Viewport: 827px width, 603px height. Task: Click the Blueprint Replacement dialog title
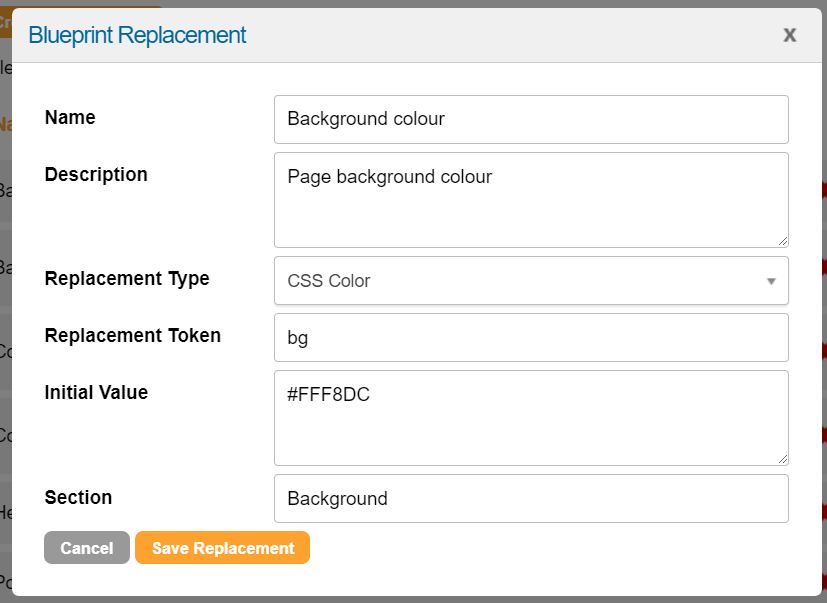tap(137, 35)
